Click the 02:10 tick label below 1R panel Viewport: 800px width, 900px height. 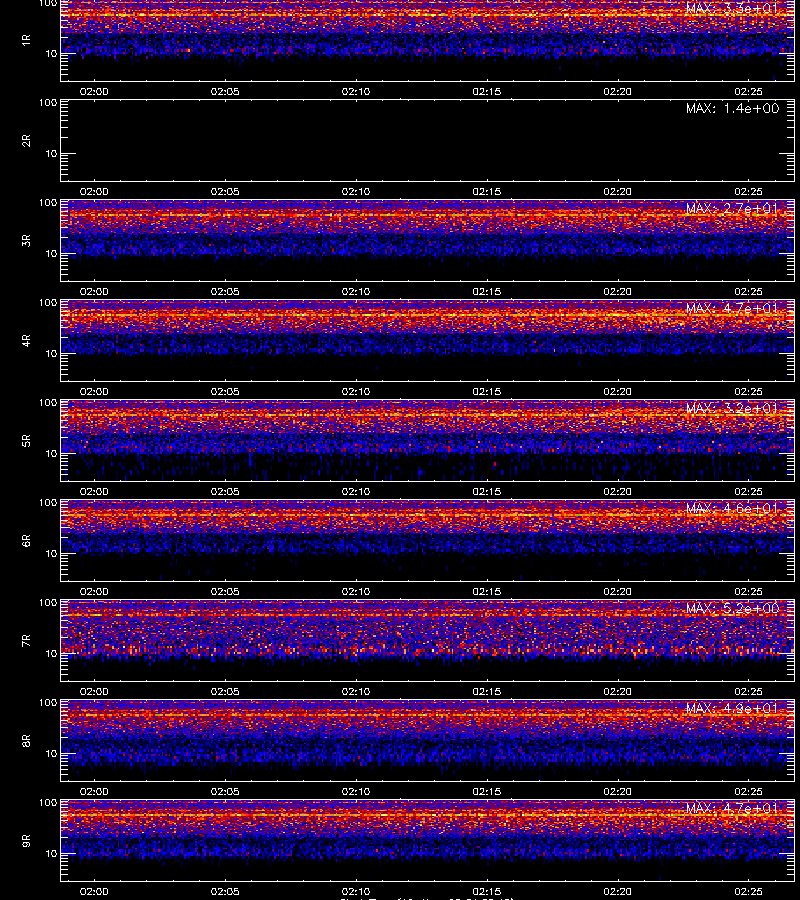[x=356, y=91]
